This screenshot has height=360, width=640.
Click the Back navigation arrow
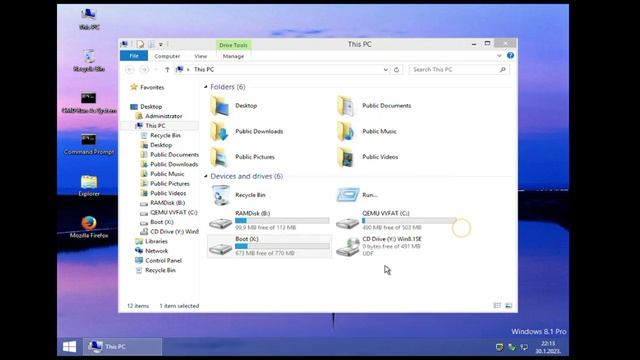tap(130, 70)
